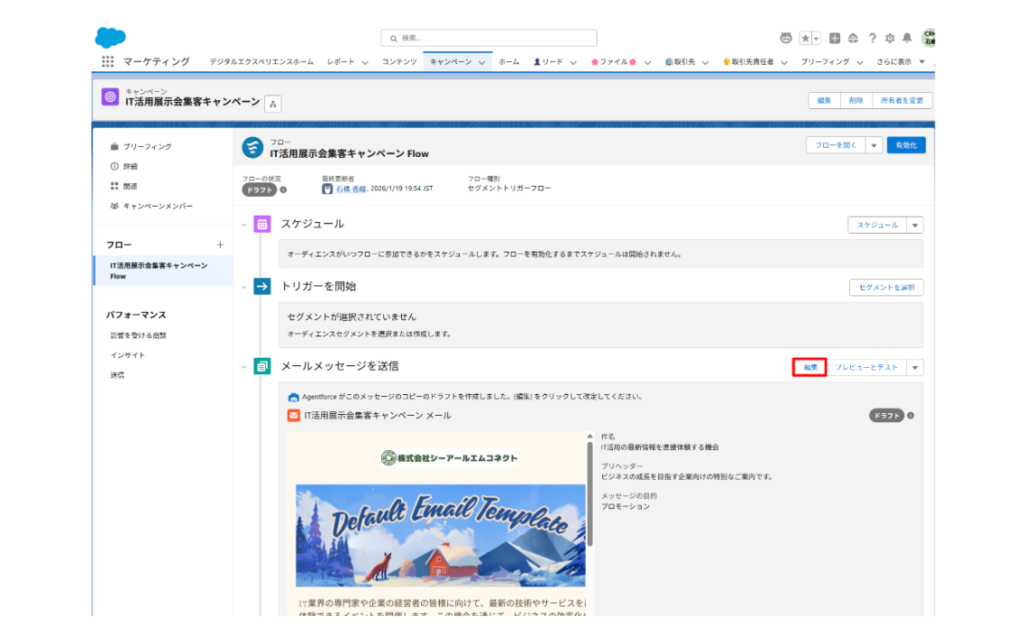Open the ファイル tab
1024x644 pixels.
pos(613,61)
